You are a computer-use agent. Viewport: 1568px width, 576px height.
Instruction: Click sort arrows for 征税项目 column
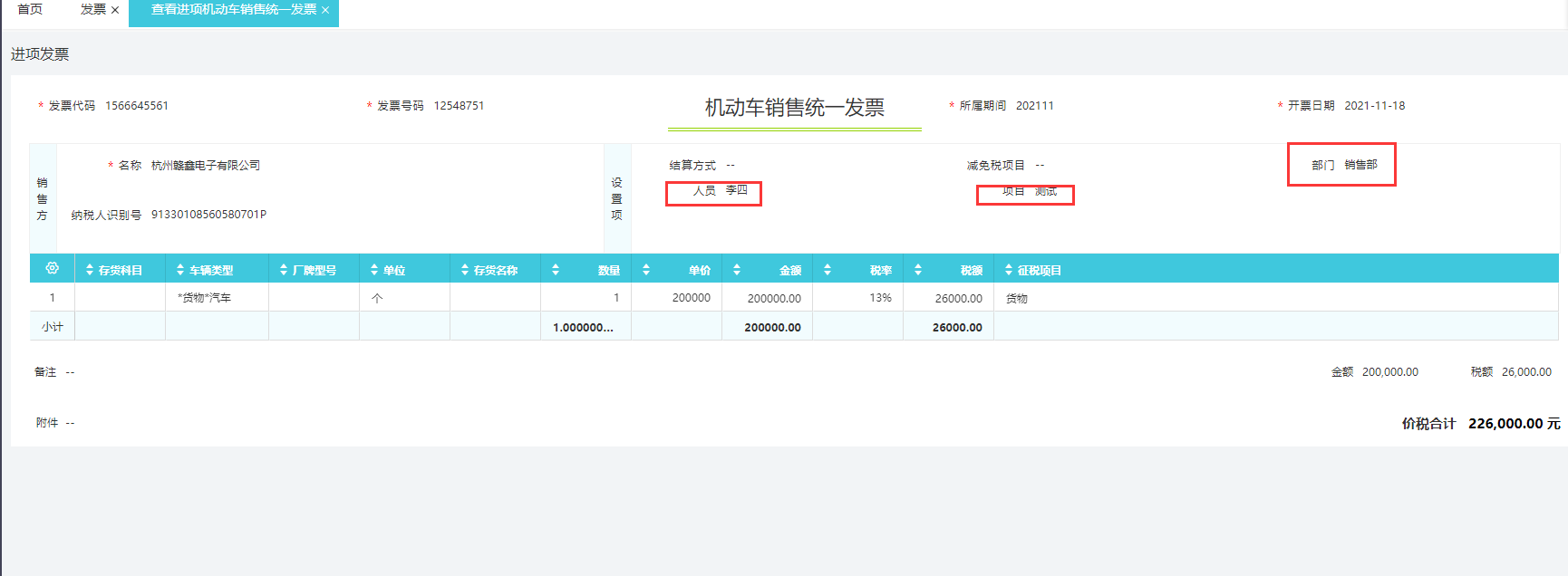coord(1009,270)
